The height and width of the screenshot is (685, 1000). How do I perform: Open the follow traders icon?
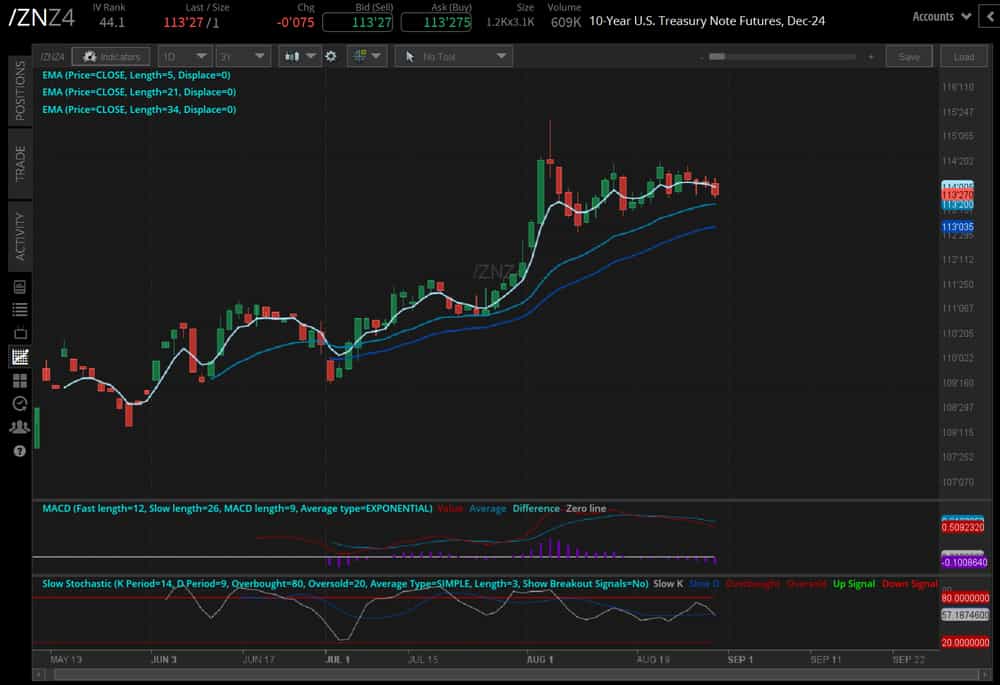18,427
